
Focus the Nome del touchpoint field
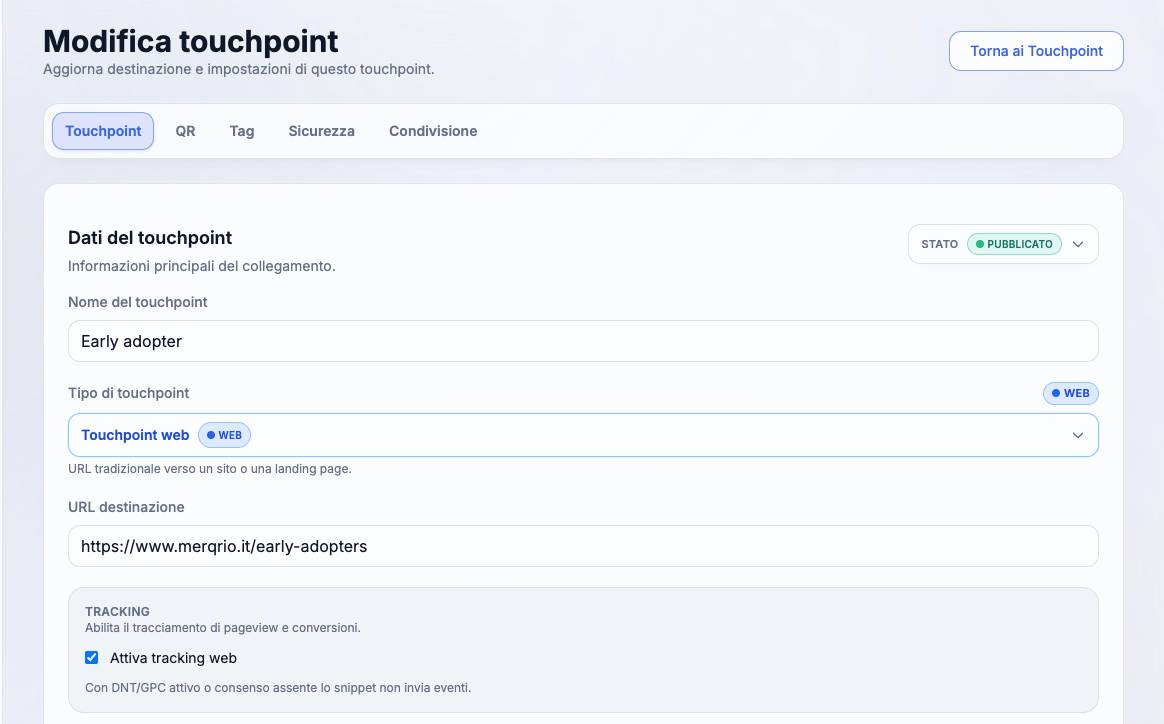(583, 341)
